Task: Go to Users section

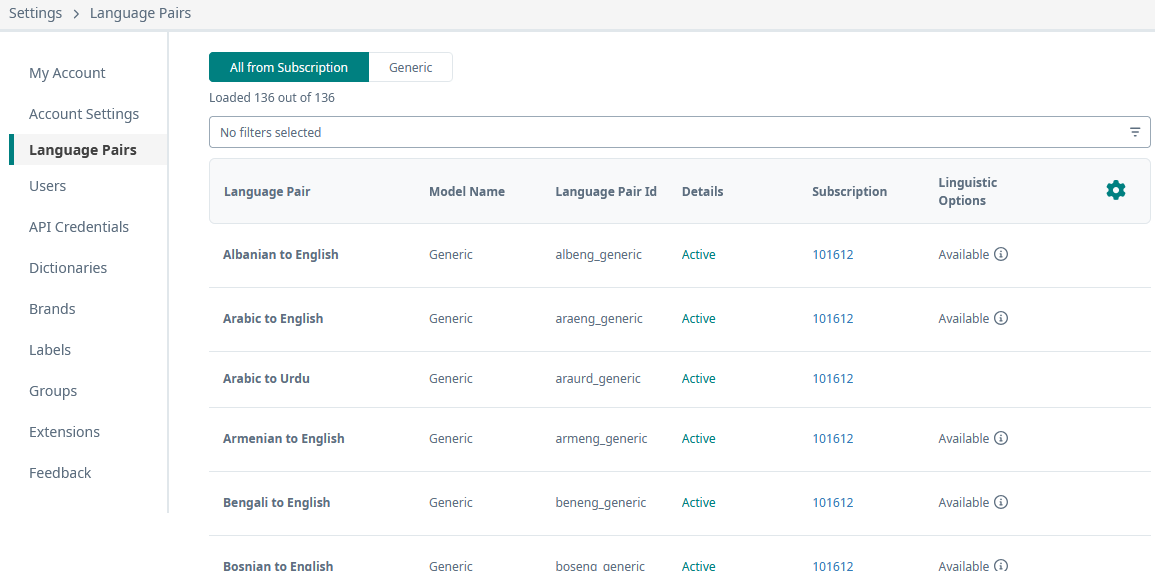Action: (x=47, y=186)
